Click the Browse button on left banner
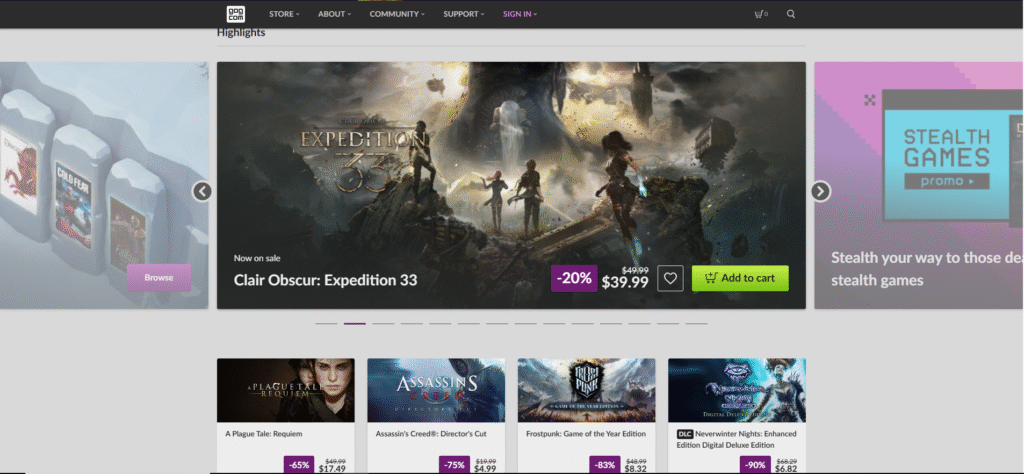Screen dimensions: 1024x474 (x=158, y=277)
